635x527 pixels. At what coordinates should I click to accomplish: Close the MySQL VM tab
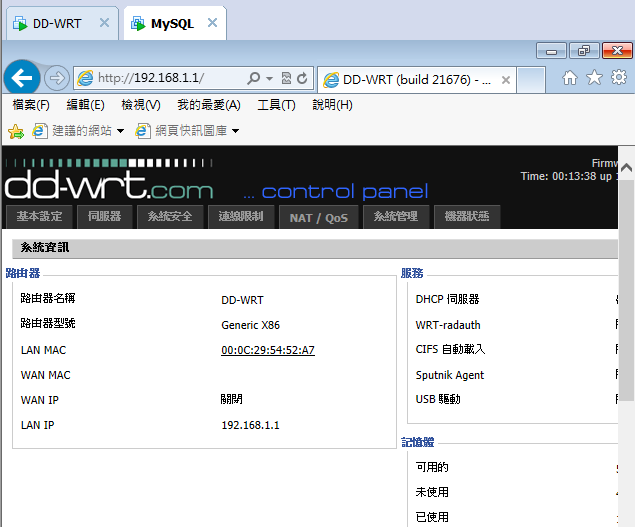click(x=212, y=23)
